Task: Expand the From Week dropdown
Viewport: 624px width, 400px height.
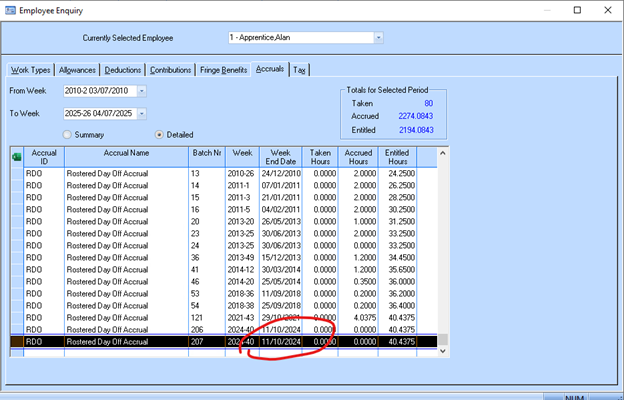Action: [x=141, y=91]
